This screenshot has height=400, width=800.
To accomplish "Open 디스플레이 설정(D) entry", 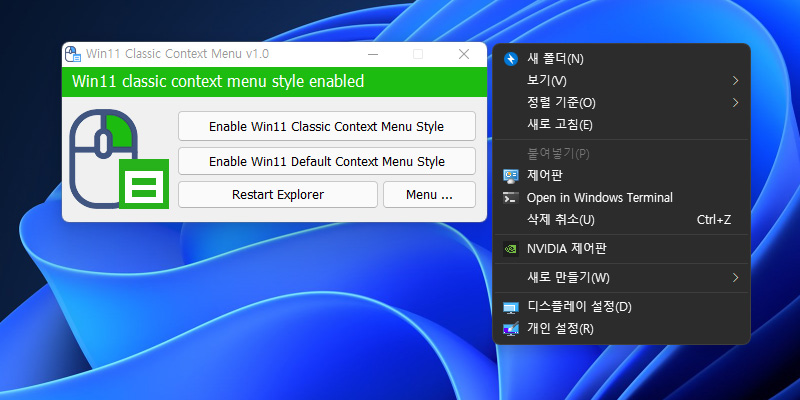I will point(621,307).
